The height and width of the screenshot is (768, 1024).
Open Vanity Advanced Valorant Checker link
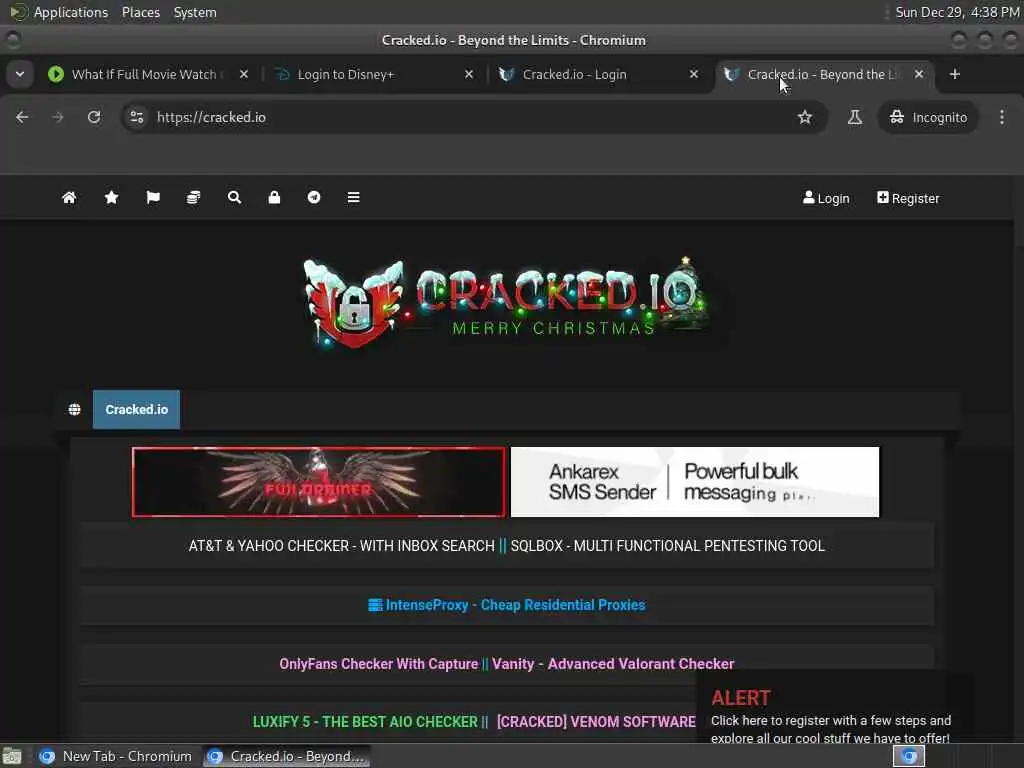click(613, 664)
